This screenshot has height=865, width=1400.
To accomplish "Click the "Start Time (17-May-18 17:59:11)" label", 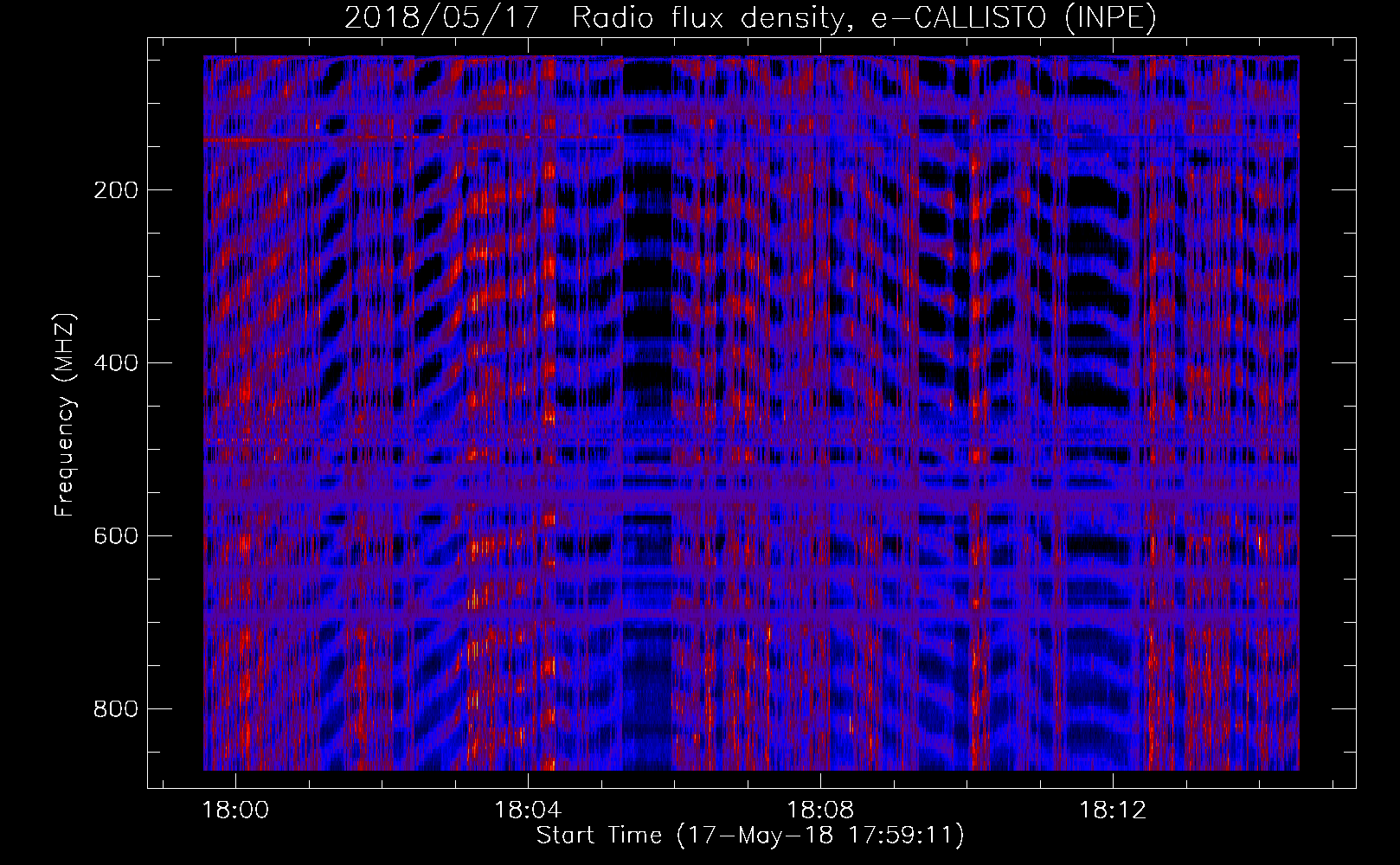I will [x=750, y=836].
